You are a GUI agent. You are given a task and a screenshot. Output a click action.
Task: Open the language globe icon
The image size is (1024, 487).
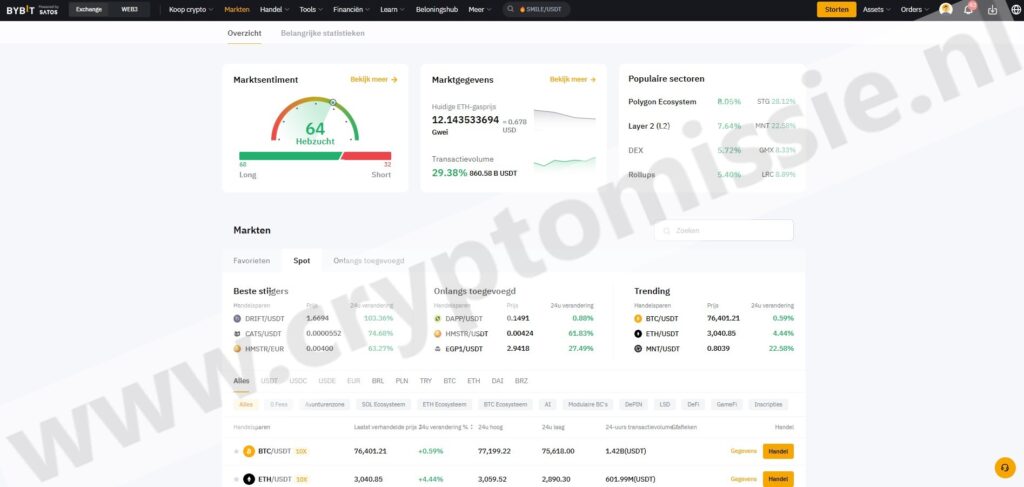(x=1014, y=10)
